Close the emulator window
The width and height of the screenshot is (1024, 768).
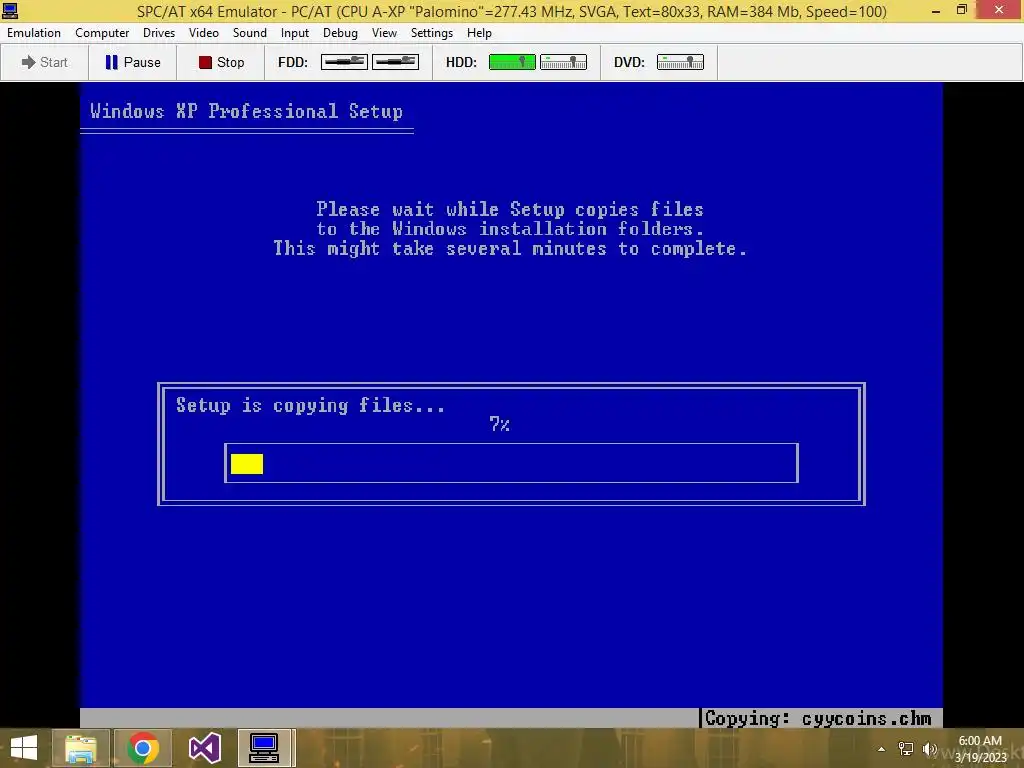pos(999,10)
